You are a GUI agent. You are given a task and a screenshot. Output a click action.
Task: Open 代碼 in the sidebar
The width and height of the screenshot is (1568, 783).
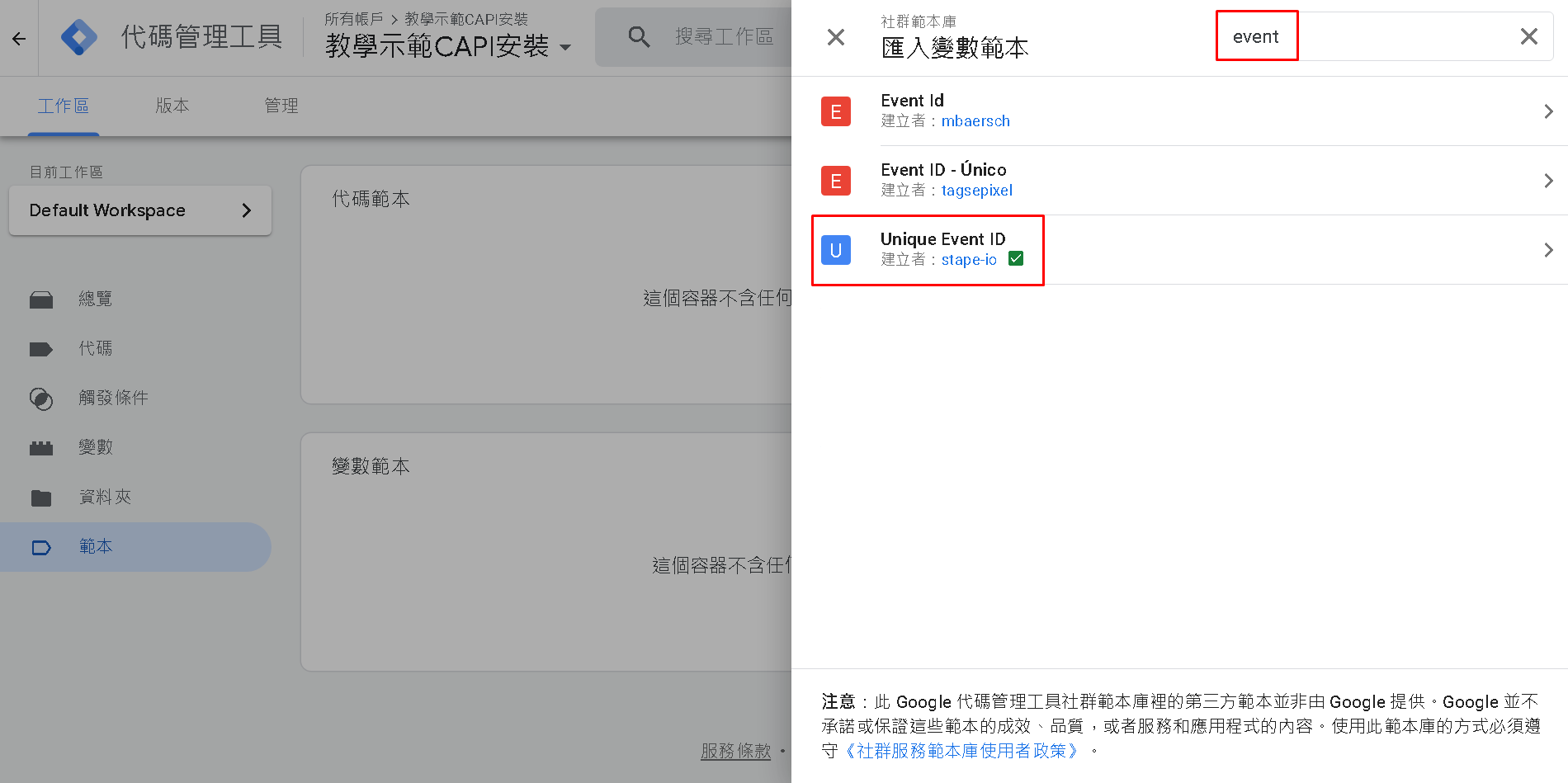point(96,348)
